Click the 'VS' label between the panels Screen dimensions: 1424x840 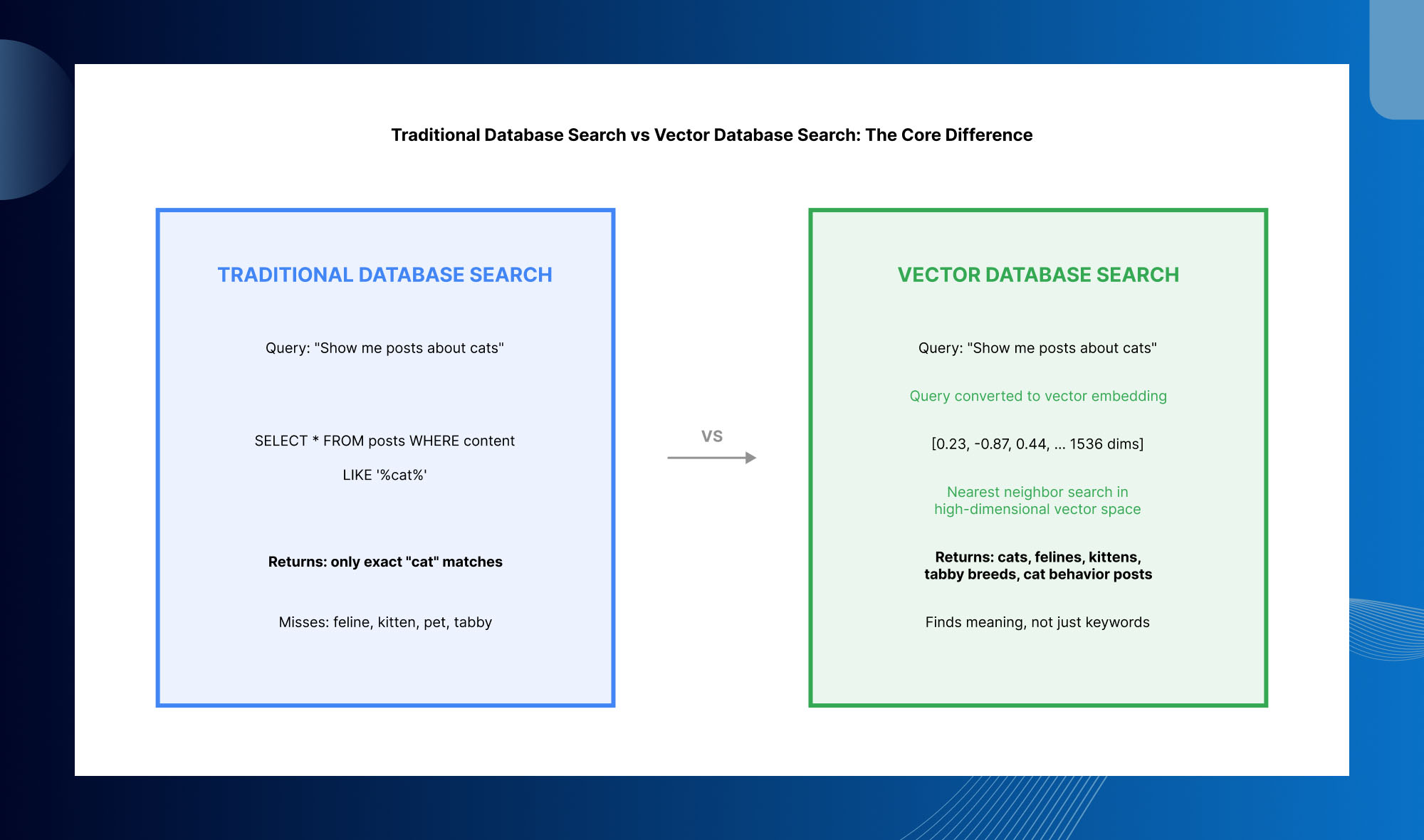[x=712, y=436]
